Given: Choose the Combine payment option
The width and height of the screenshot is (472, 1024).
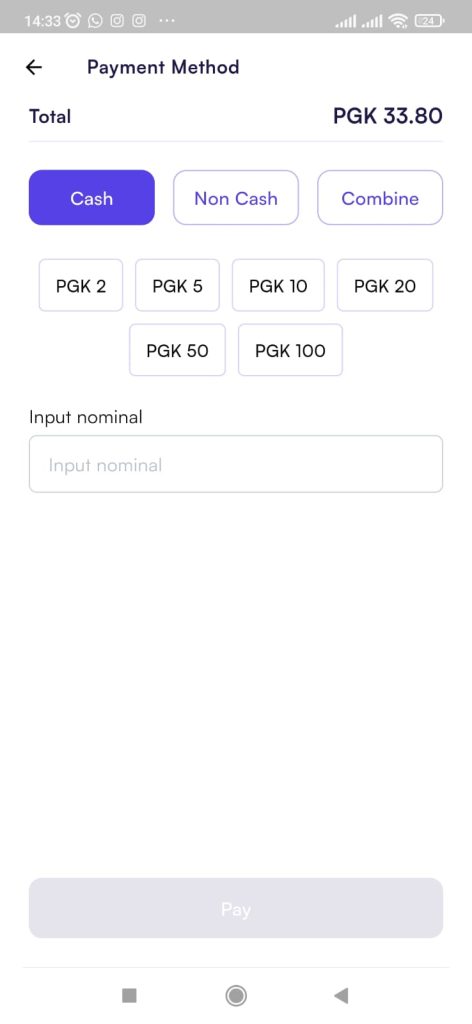Looking at the screenshot, I should [380, 198].
